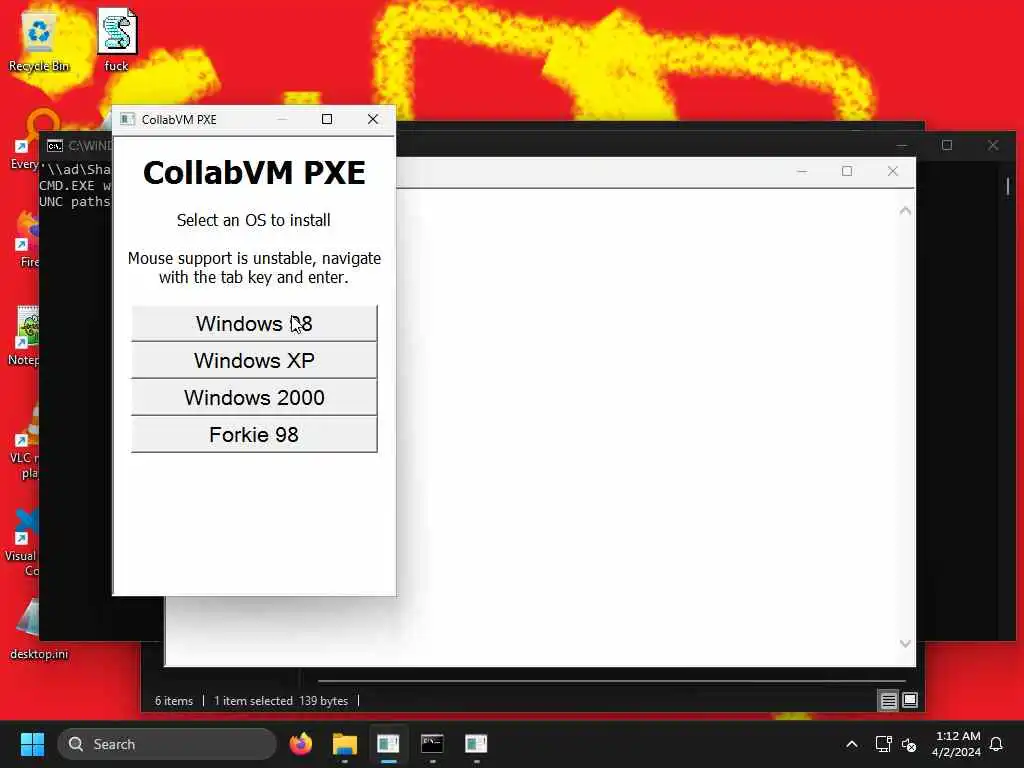Image resolution: width=1024 pixels, height=768 pixels.
Task: Close the Command Prompt window
Action: (x=993, y=145)
